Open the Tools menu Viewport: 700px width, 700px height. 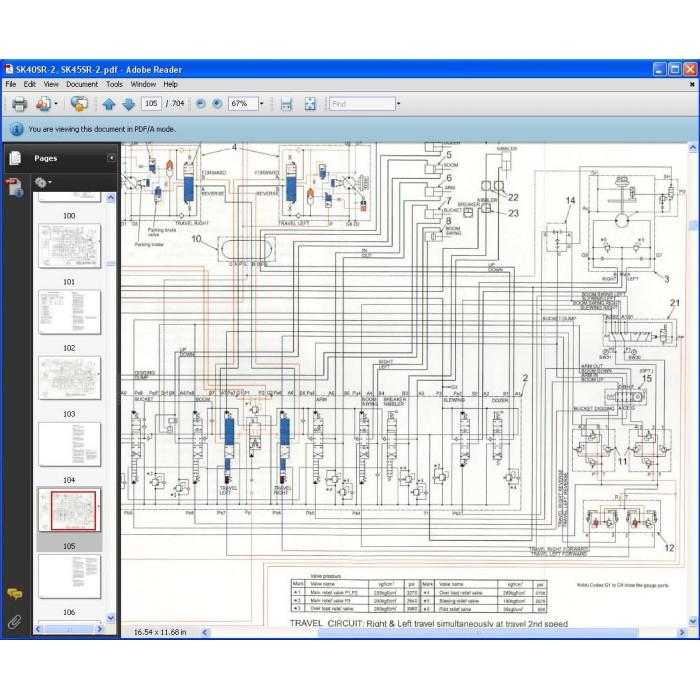[x=114, y=84]
